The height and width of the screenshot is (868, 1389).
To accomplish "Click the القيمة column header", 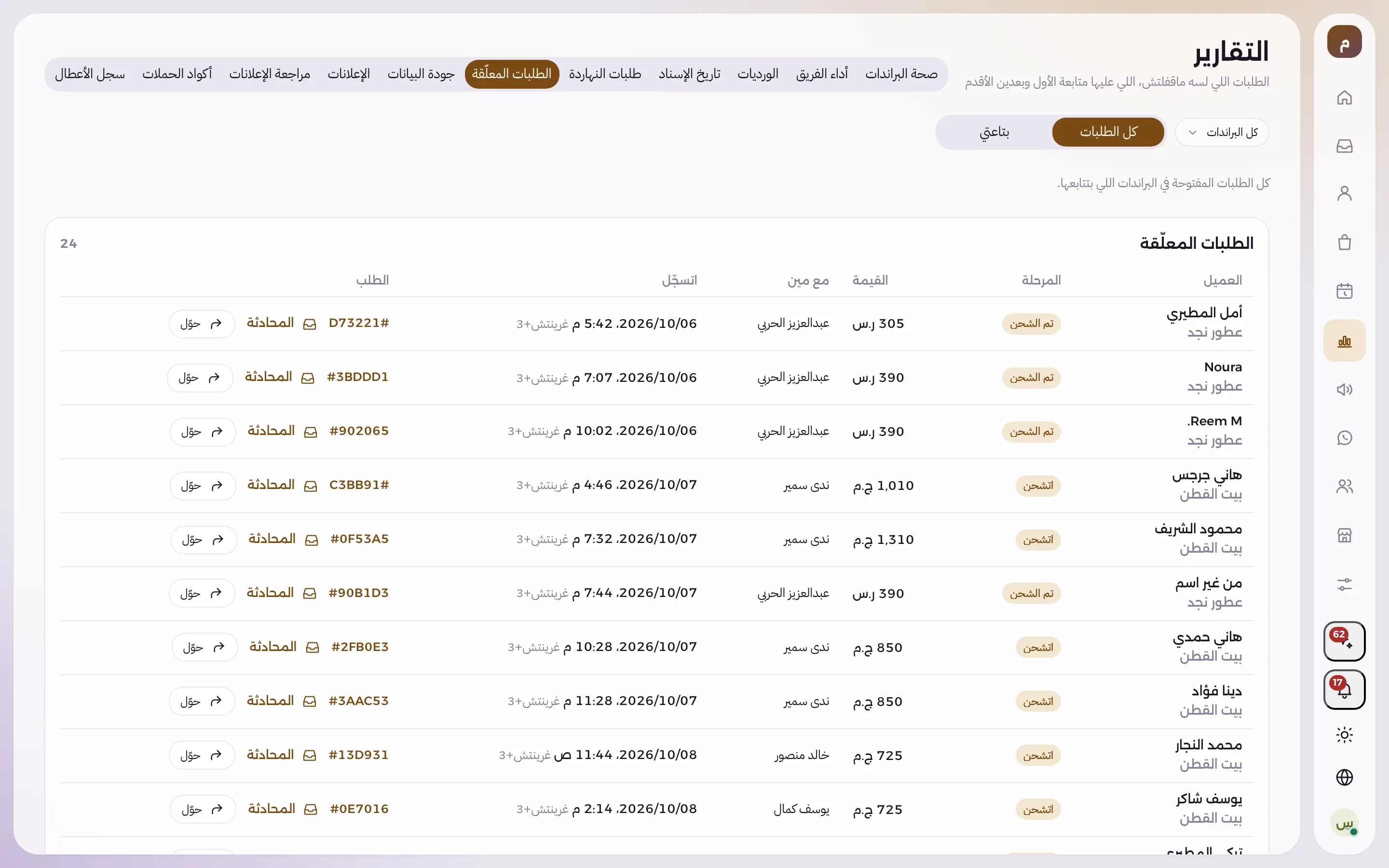I will 870,280.
